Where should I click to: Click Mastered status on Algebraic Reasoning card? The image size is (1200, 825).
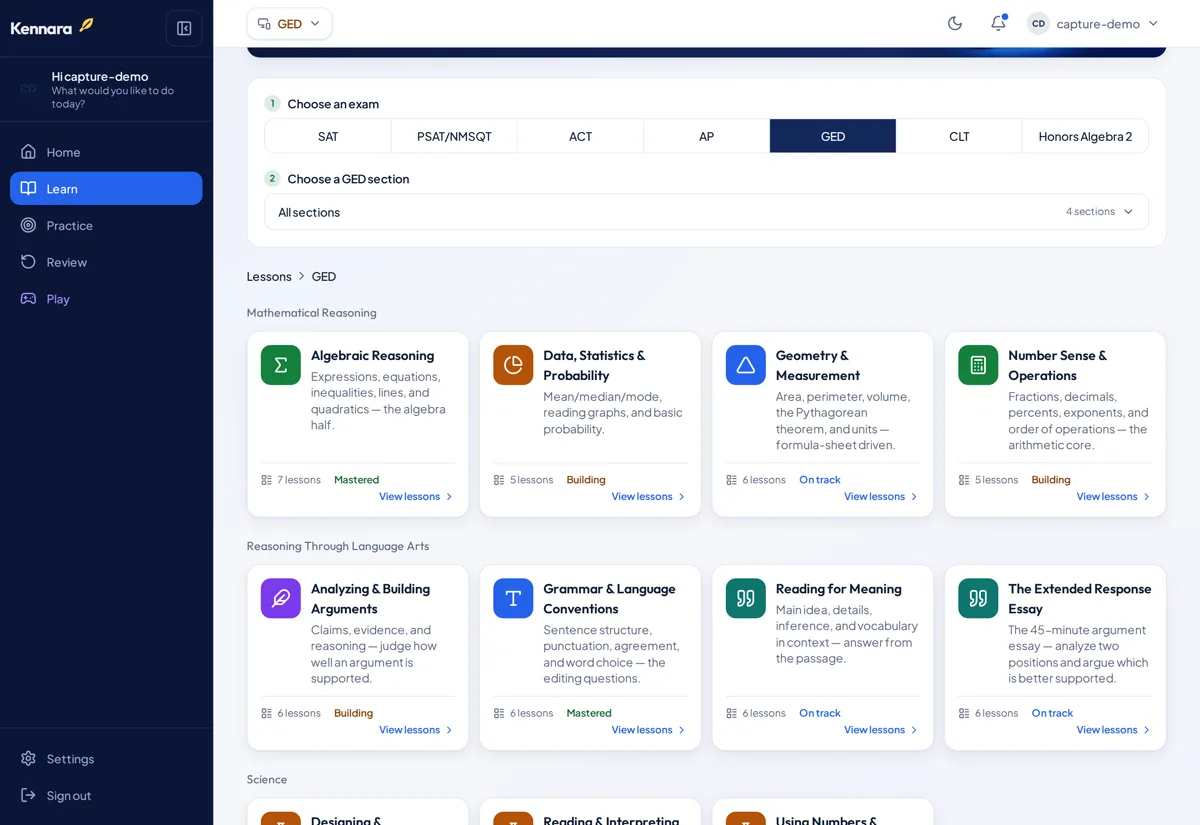click(356, 480)
